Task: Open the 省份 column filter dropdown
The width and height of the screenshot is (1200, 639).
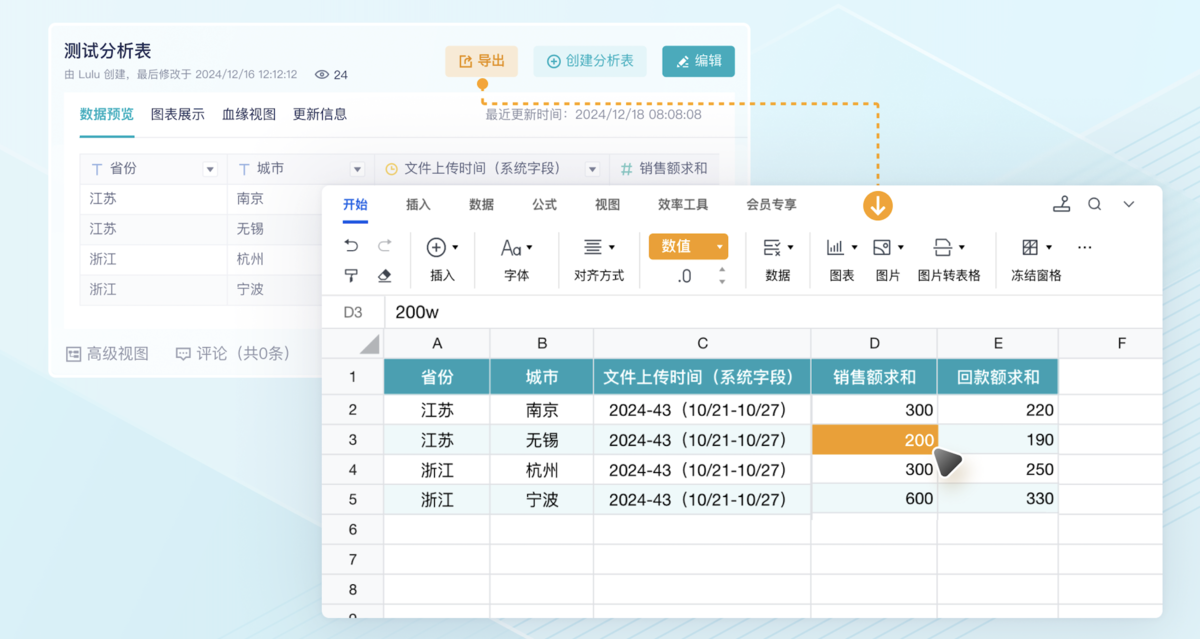Action: (x=211, y=168)
